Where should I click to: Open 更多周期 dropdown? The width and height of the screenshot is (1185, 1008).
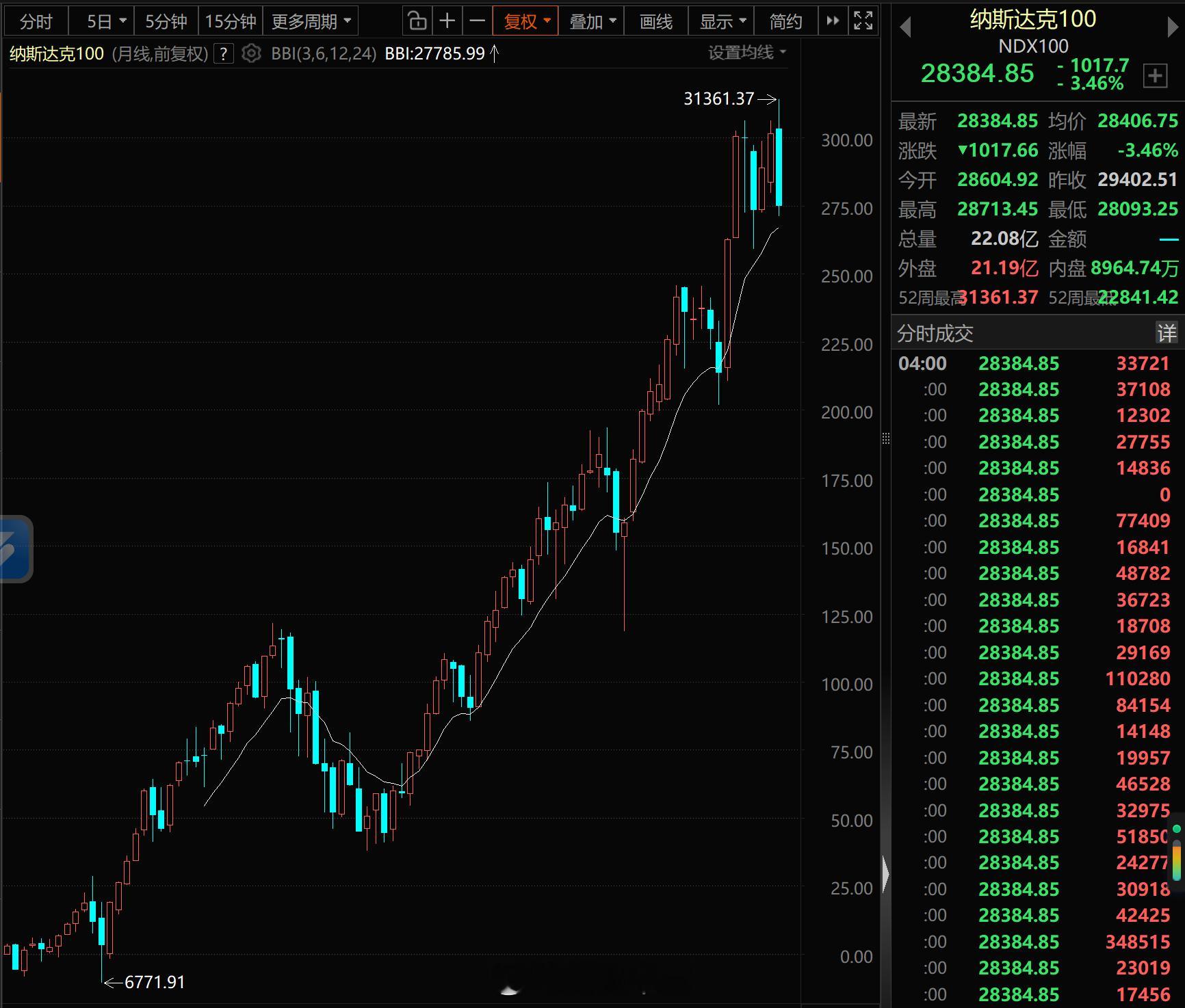click(x=311, y=22)
